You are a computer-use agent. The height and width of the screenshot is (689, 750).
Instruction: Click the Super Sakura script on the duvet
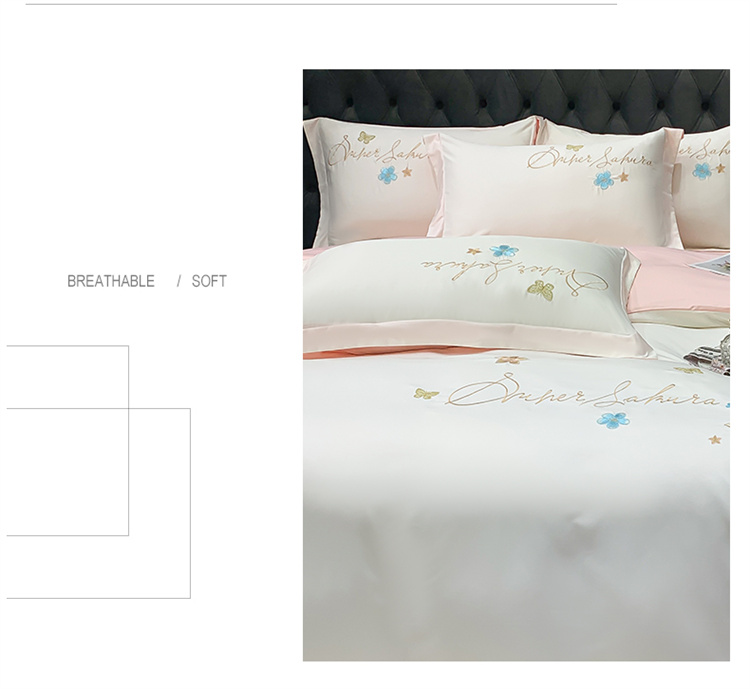[581, 392]
